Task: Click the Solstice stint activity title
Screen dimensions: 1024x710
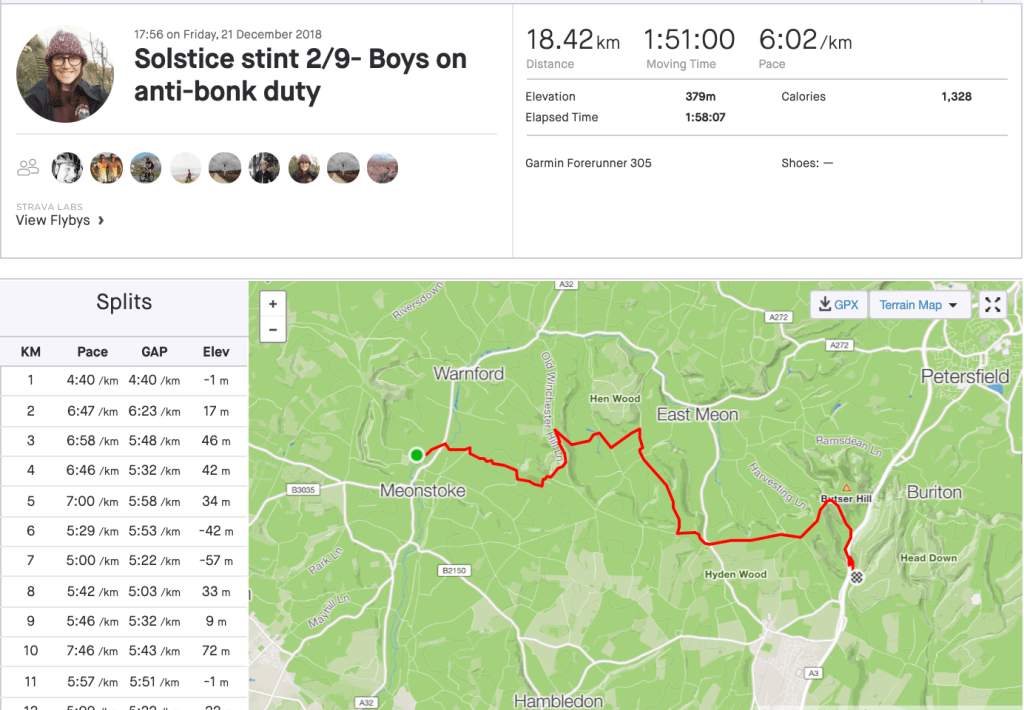Action: (300, 75)
